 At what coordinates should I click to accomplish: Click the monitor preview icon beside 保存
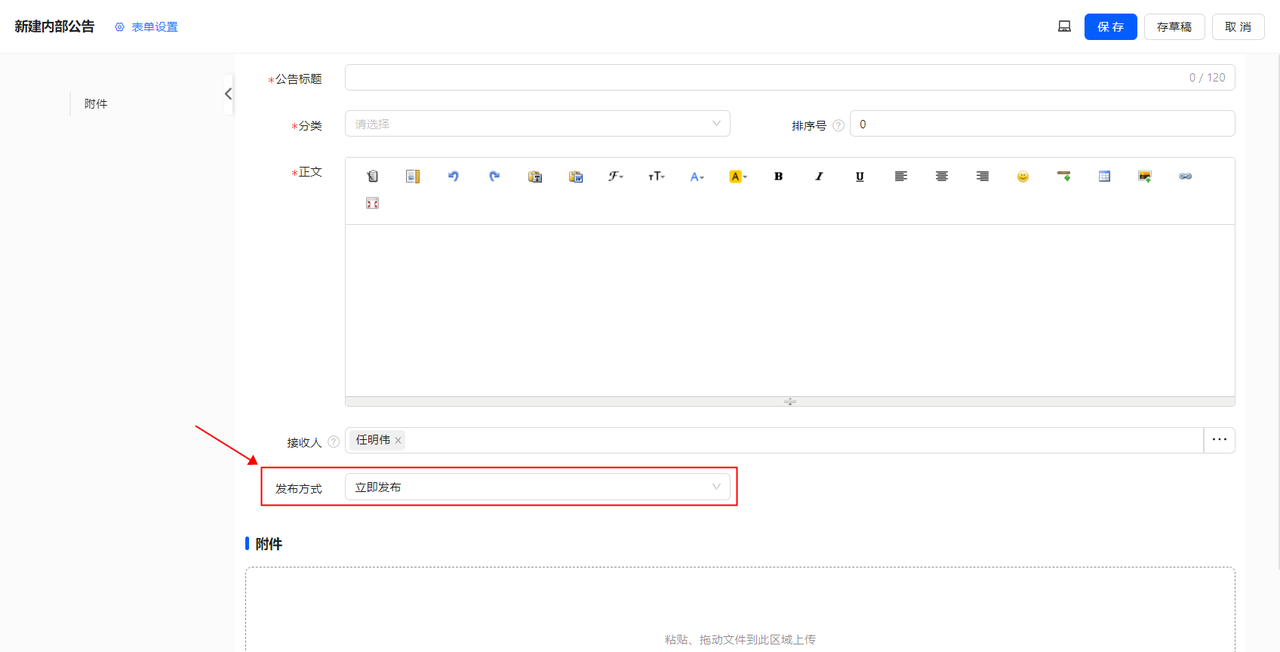1064,27
